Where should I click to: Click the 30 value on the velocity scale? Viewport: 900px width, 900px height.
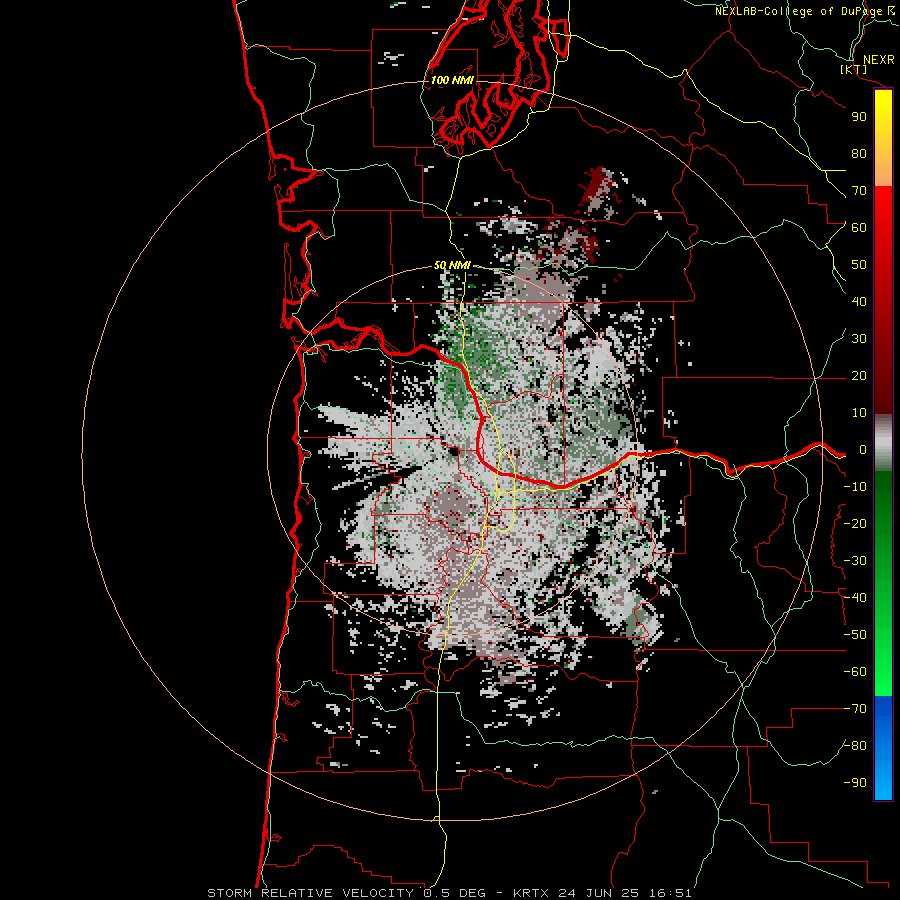click(859, 339)
